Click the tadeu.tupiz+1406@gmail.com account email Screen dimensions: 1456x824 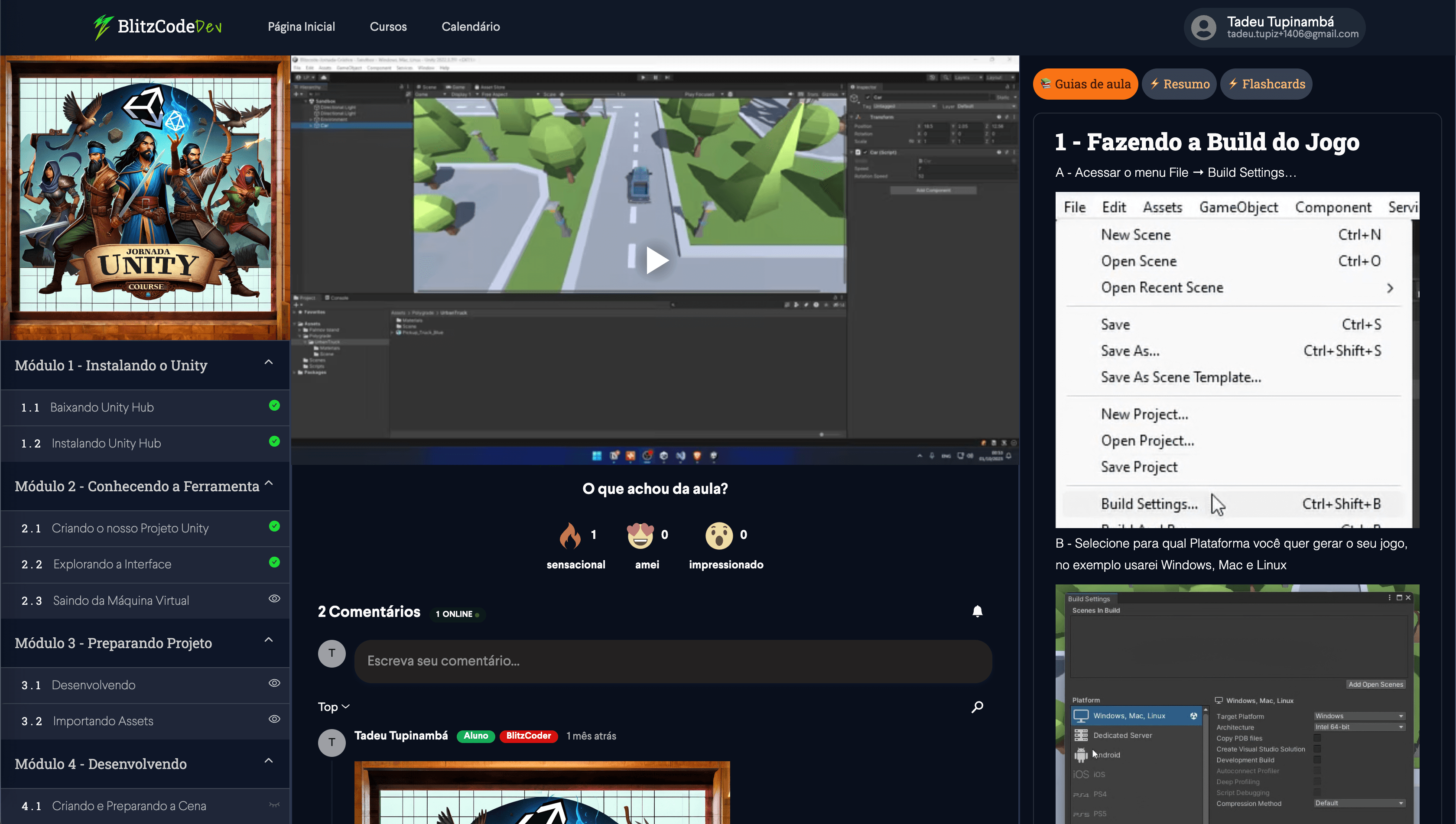1293,34
